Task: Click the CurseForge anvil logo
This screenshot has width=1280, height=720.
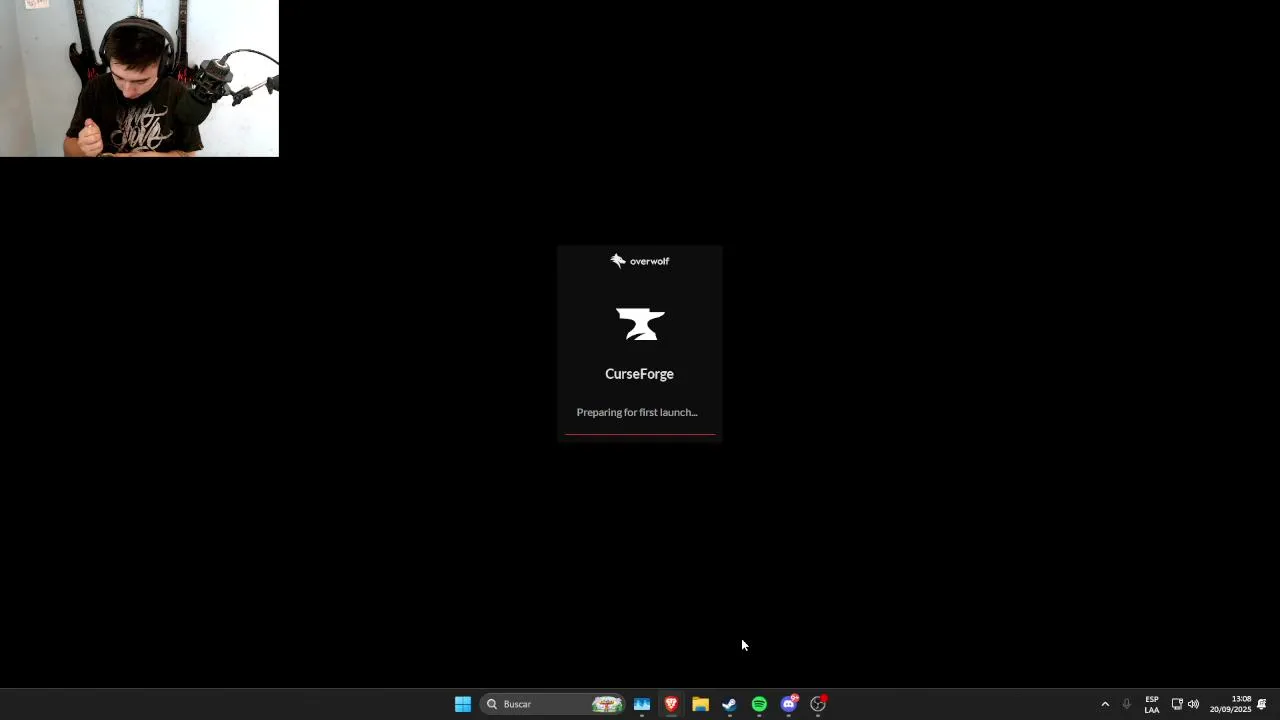Action: coord(640,324)
